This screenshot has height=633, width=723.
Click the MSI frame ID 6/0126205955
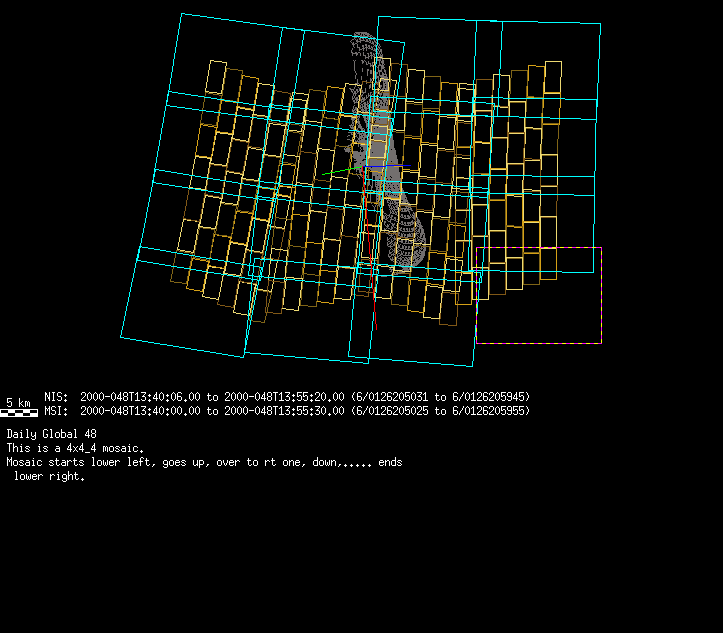tap(490, 411)
